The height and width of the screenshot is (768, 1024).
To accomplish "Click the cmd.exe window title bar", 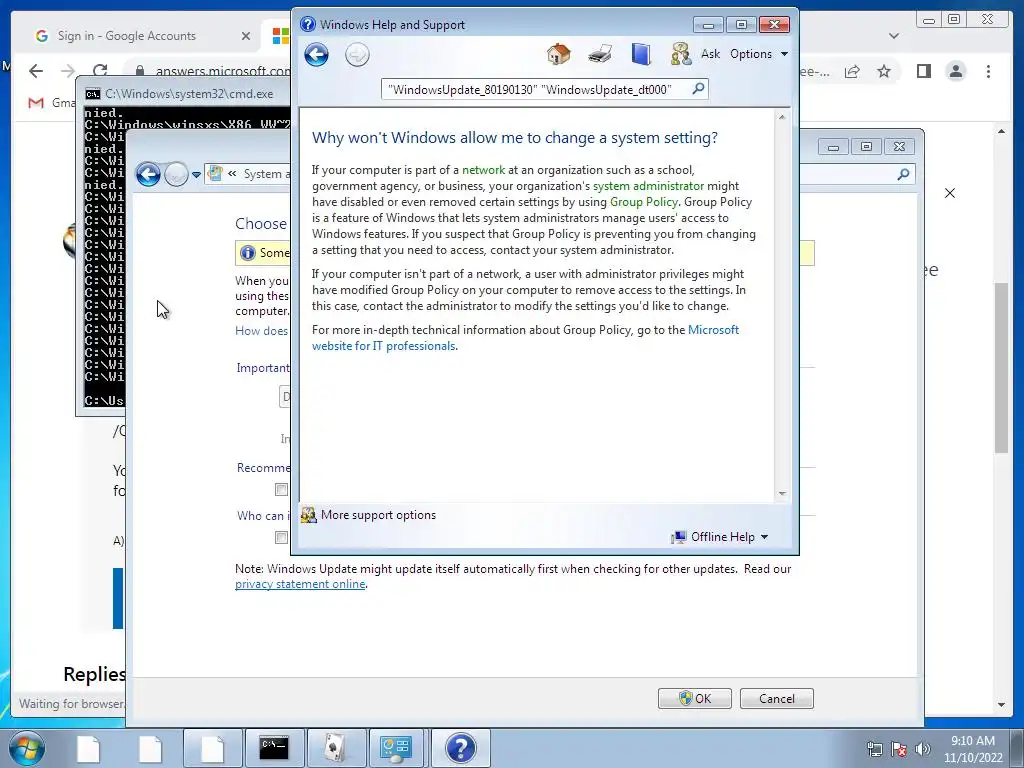I will [184, 94].
